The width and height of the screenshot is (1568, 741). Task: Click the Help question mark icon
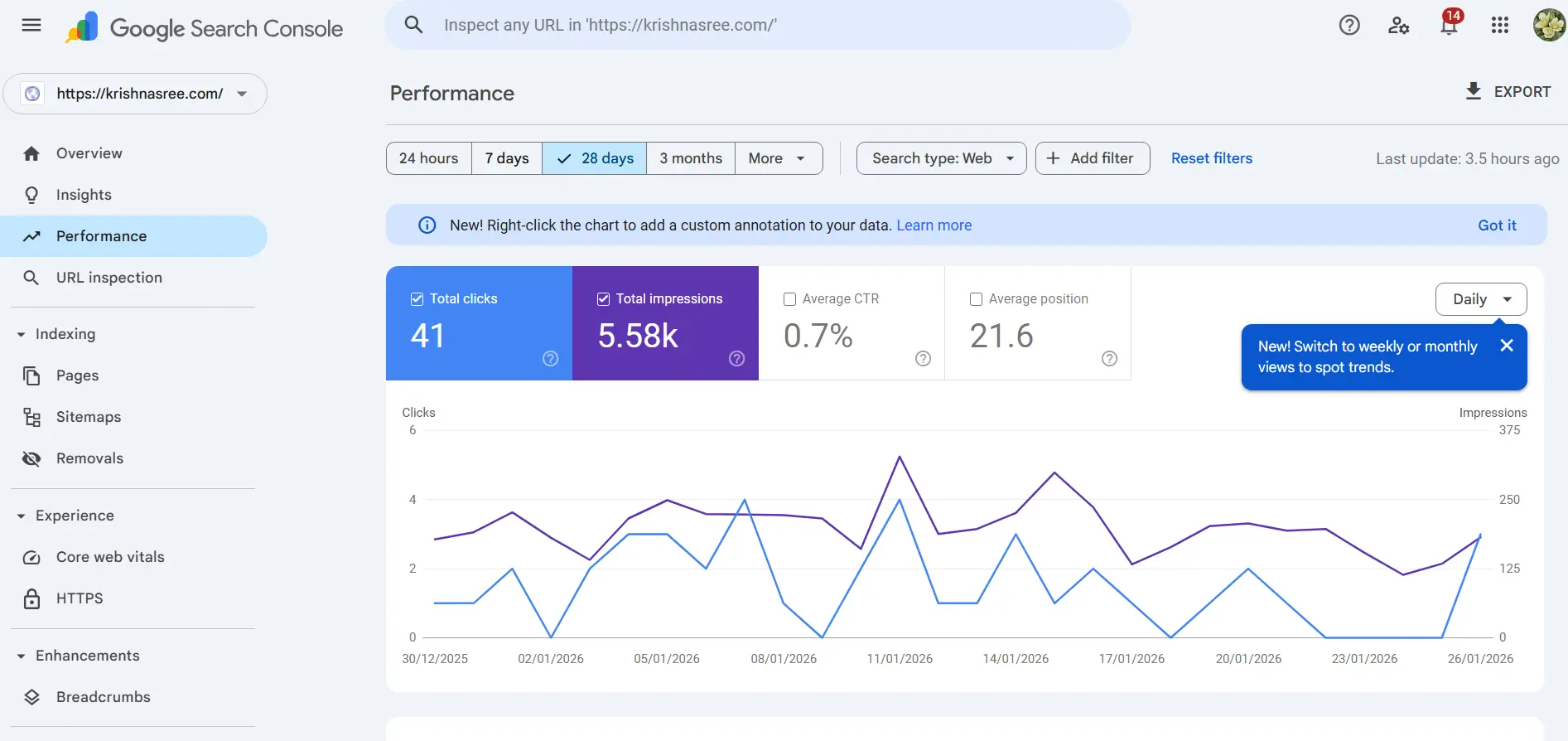[x=1349, y=26]
